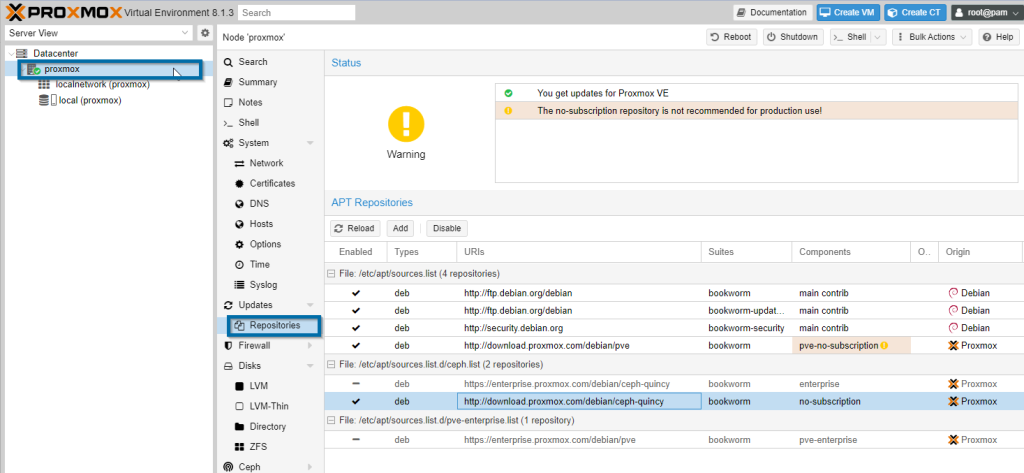The width and height of the screenshot is (1024, 473).
Task: Collapse the System menu section
Action: pos(310,143)
